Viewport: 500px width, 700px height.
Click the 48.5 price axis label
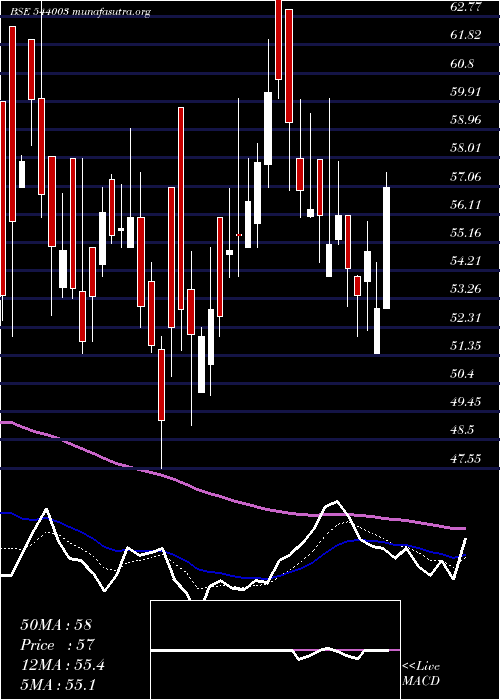462,431
